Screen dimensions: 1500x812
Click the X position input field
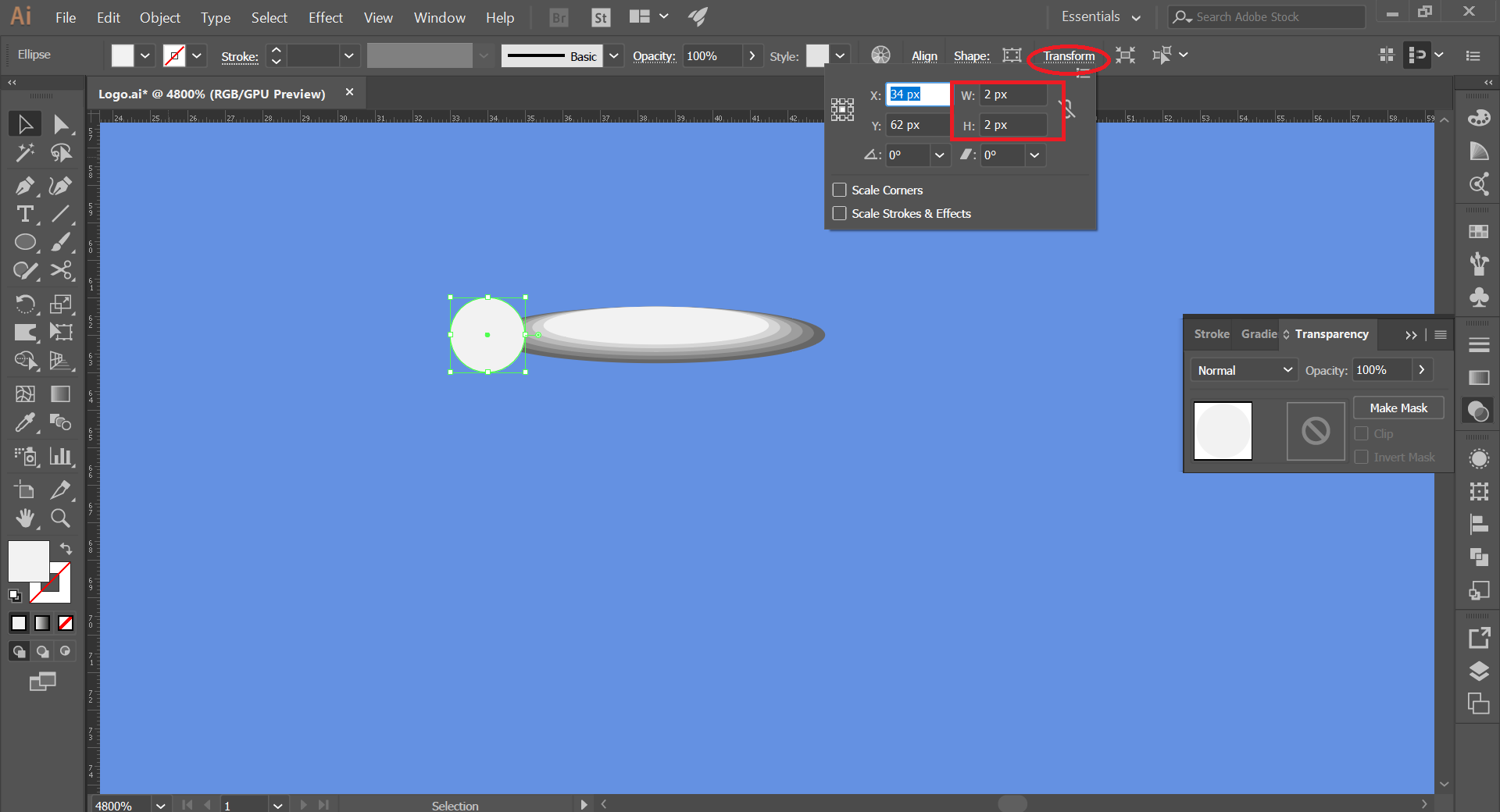tap(917, 94)
